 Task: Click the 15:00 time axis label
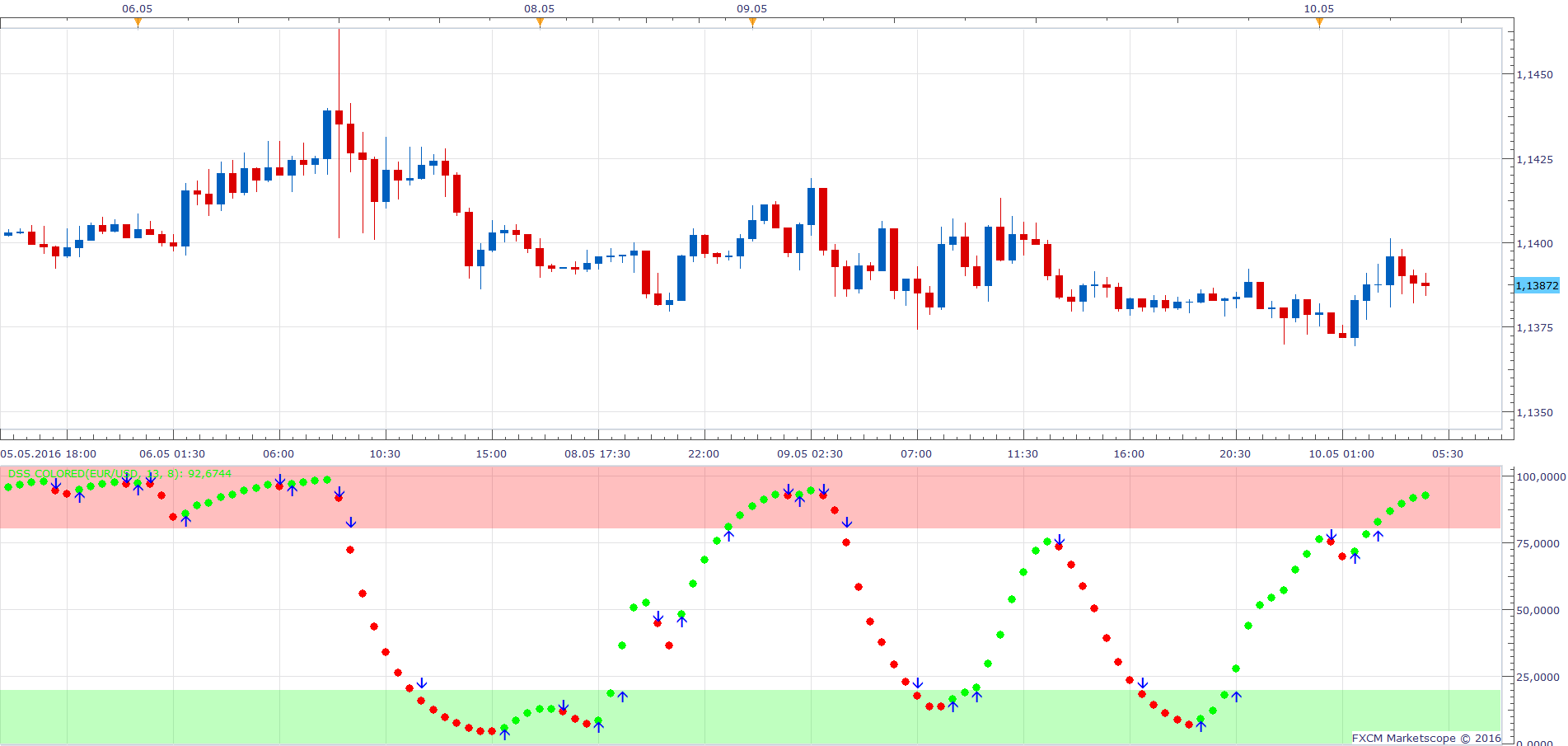pos(491,454)
